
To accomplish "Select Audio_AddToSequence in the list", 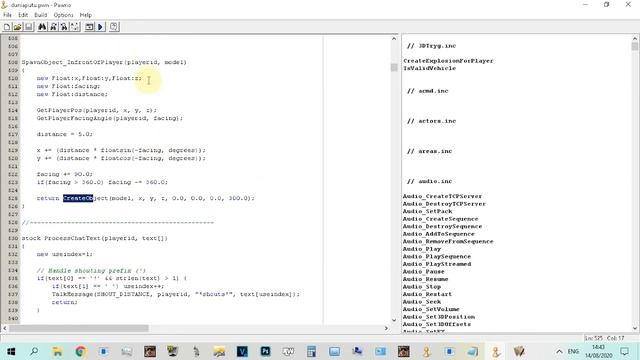I will [439, 234].
